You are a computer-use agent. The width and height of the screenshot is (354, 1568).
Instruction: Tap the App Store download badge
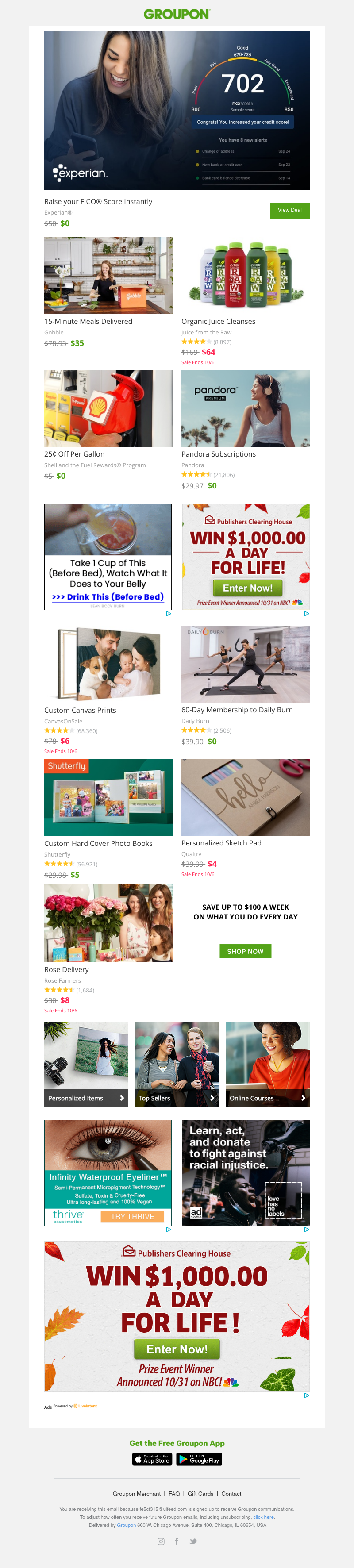coord(152,1459)
